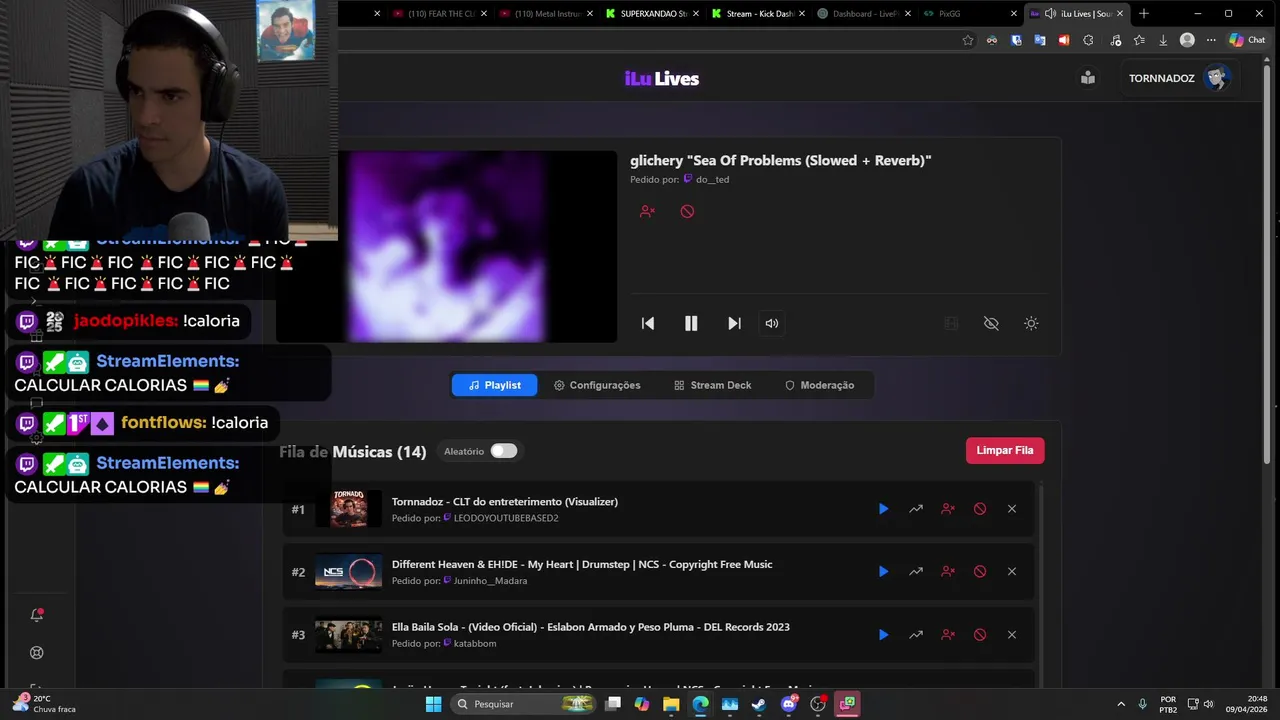Screen dimensions: 1280x720
Task: Open the Windows Start menu
Action: pyautogui.click(x=433, y=704)
